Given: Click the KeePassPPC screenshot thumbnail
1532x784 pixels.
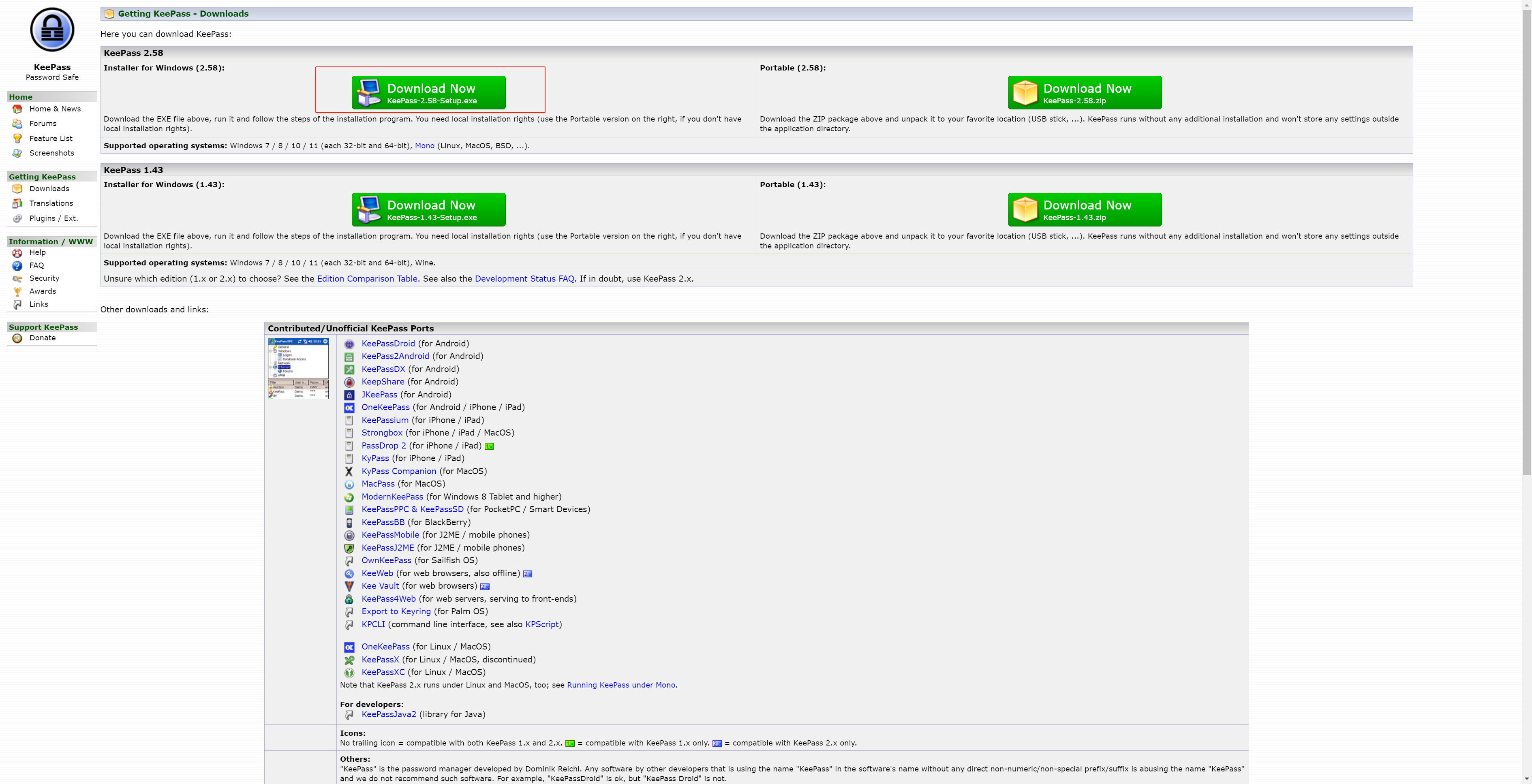Looking at the screenshot, I should pos(298,368).
